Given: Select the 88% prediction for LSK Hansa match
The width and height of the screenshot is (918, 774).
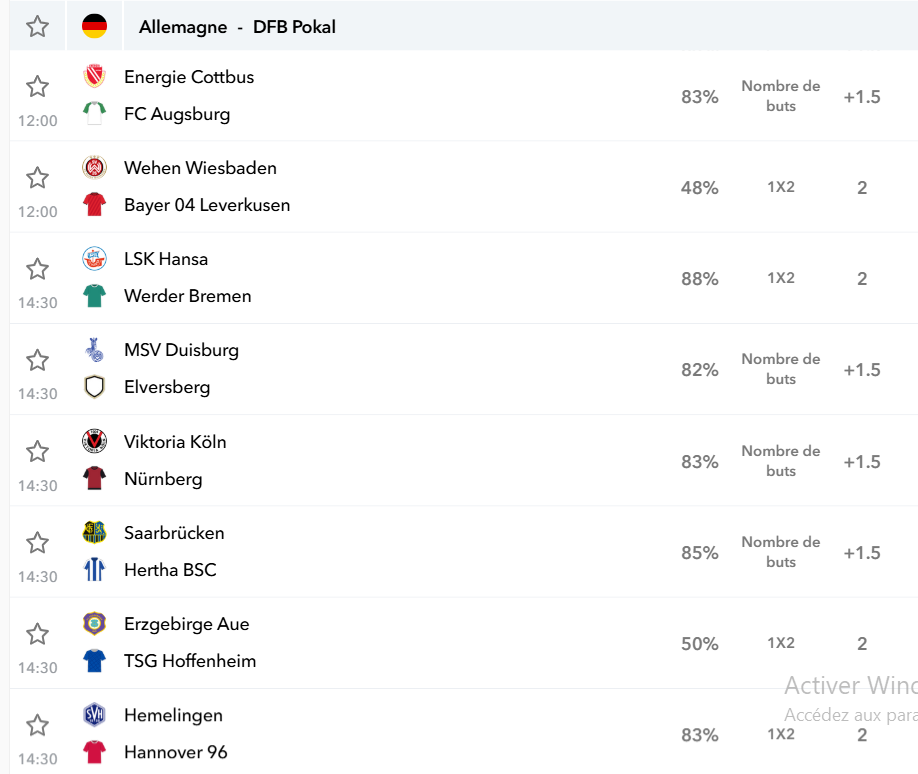Looking at the screenshot, I should (x=700, y=279).
